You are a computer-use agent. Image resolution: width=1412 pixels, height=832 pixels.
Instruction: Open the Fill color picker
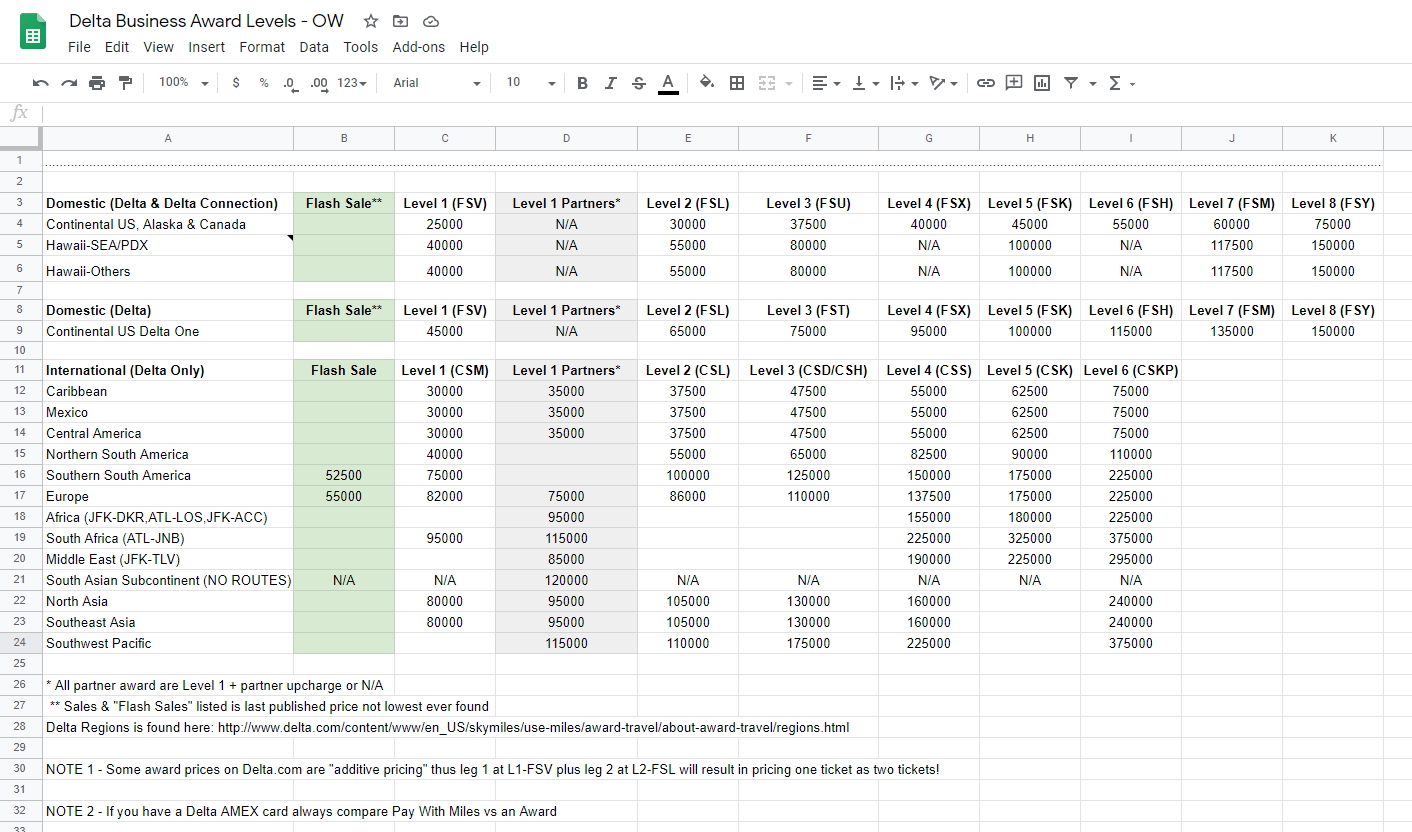click(x=707, y=83)
